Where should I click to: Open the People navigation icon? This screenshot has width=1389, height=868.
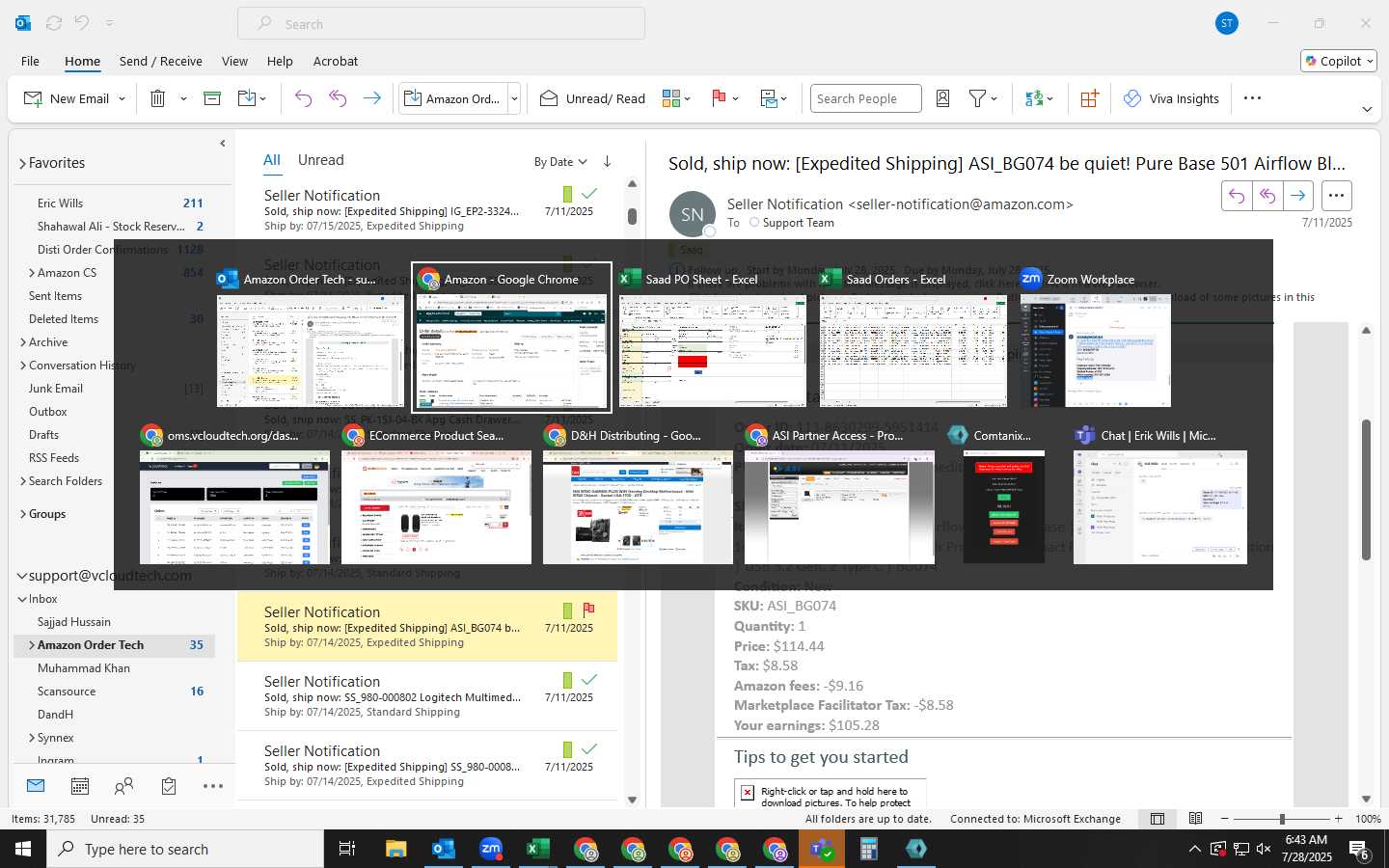[123, 786]
